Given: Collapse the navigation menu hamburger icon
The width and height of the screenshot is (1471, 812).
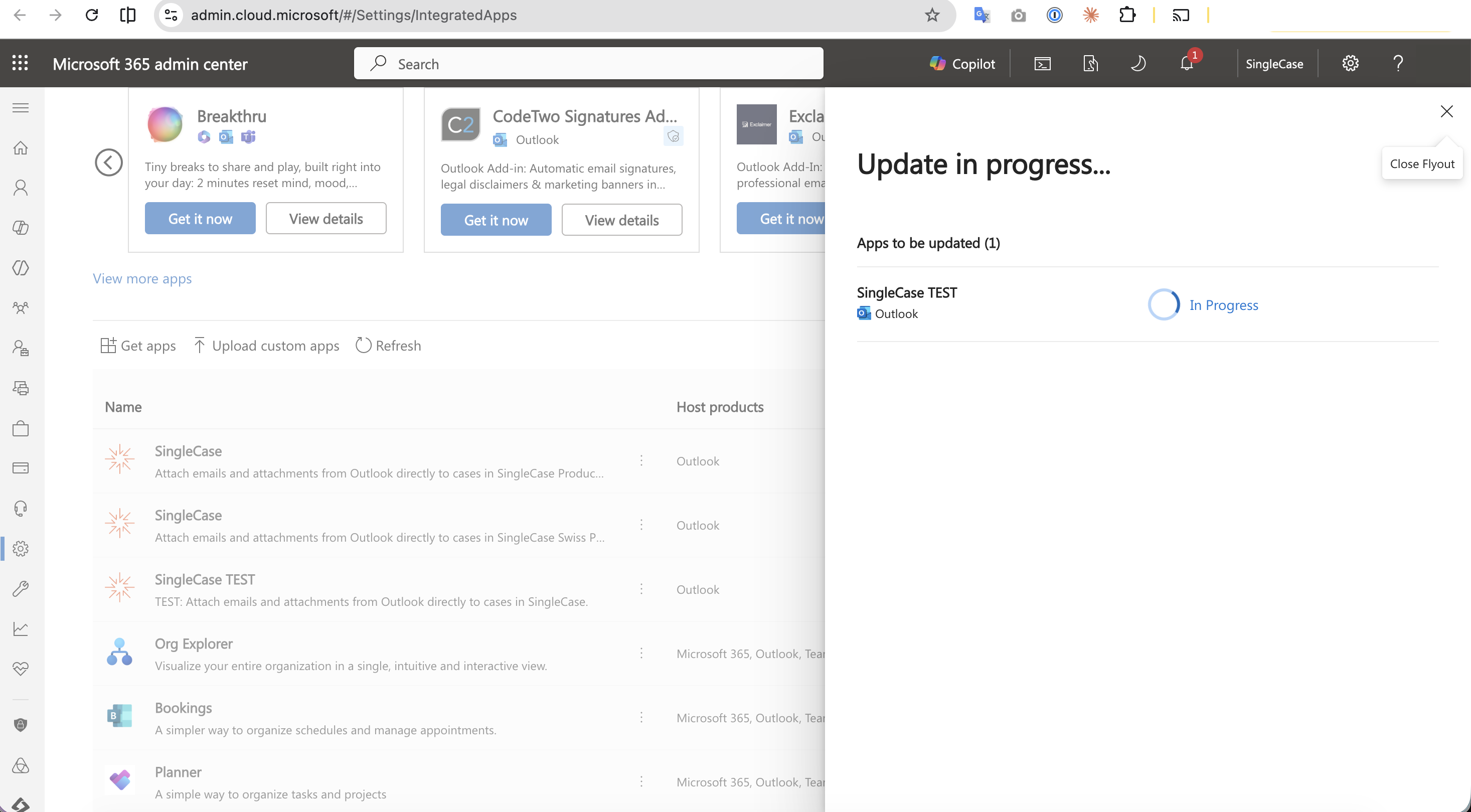Looking at the screenshot, I should [x=21, y=108].
